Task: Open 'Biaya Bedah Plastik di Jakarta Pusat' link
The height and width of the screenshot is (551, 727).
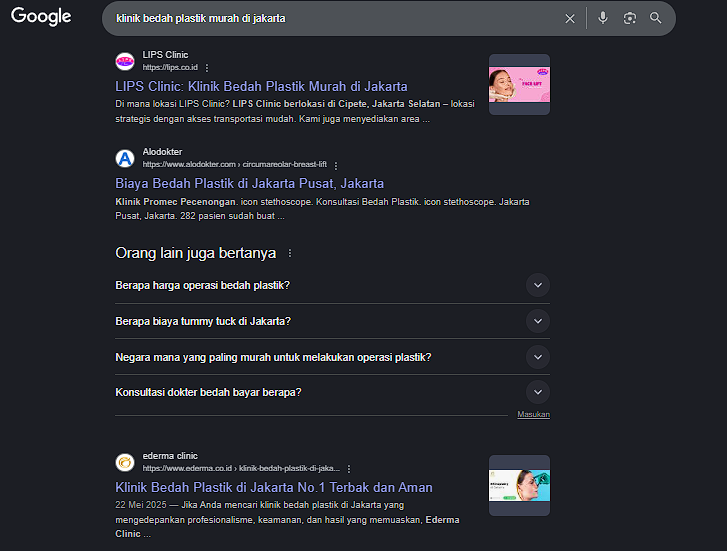Action: pos(249,183)
